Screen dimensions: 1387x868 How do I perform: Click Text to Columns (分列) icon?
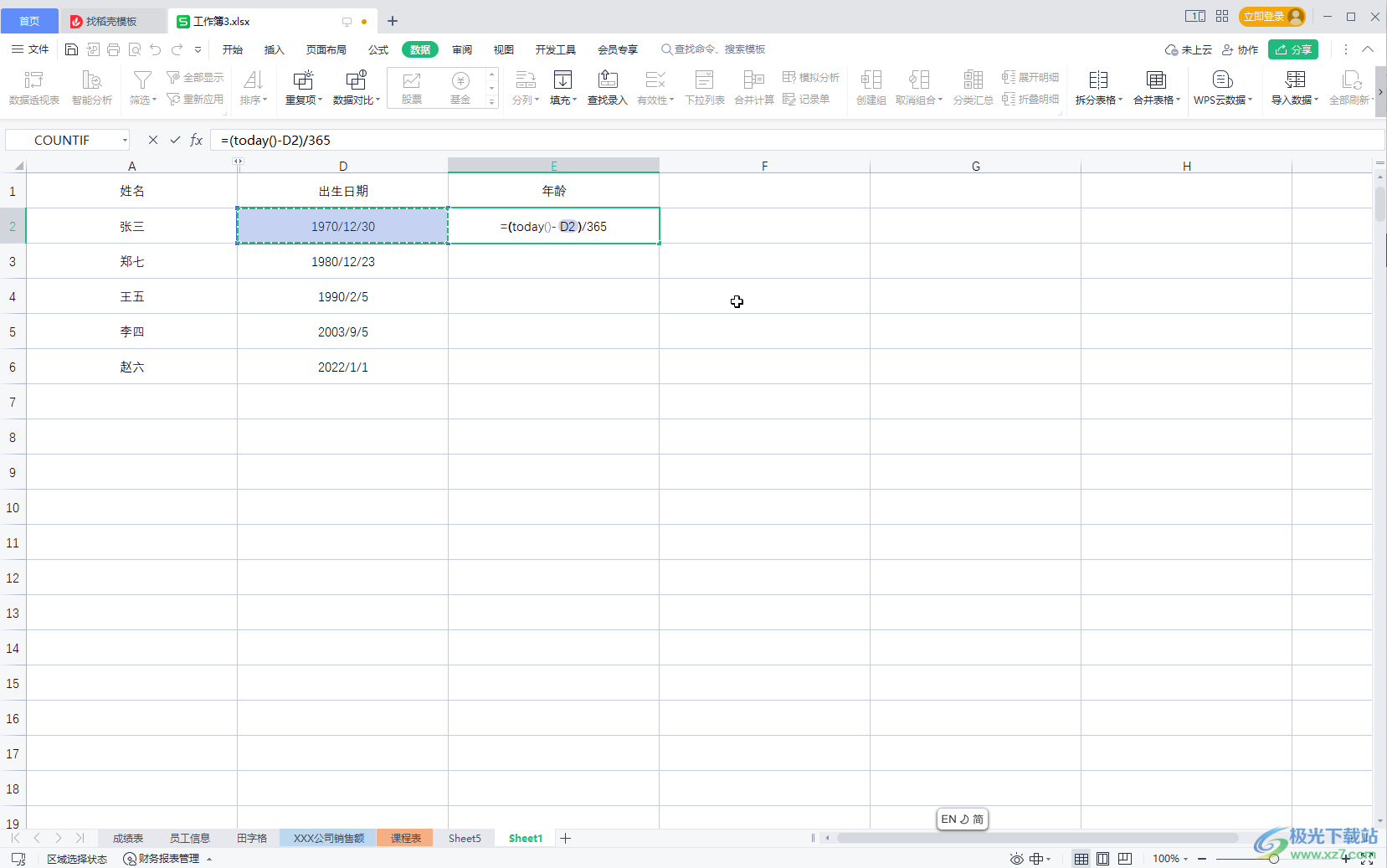(526, 80)
